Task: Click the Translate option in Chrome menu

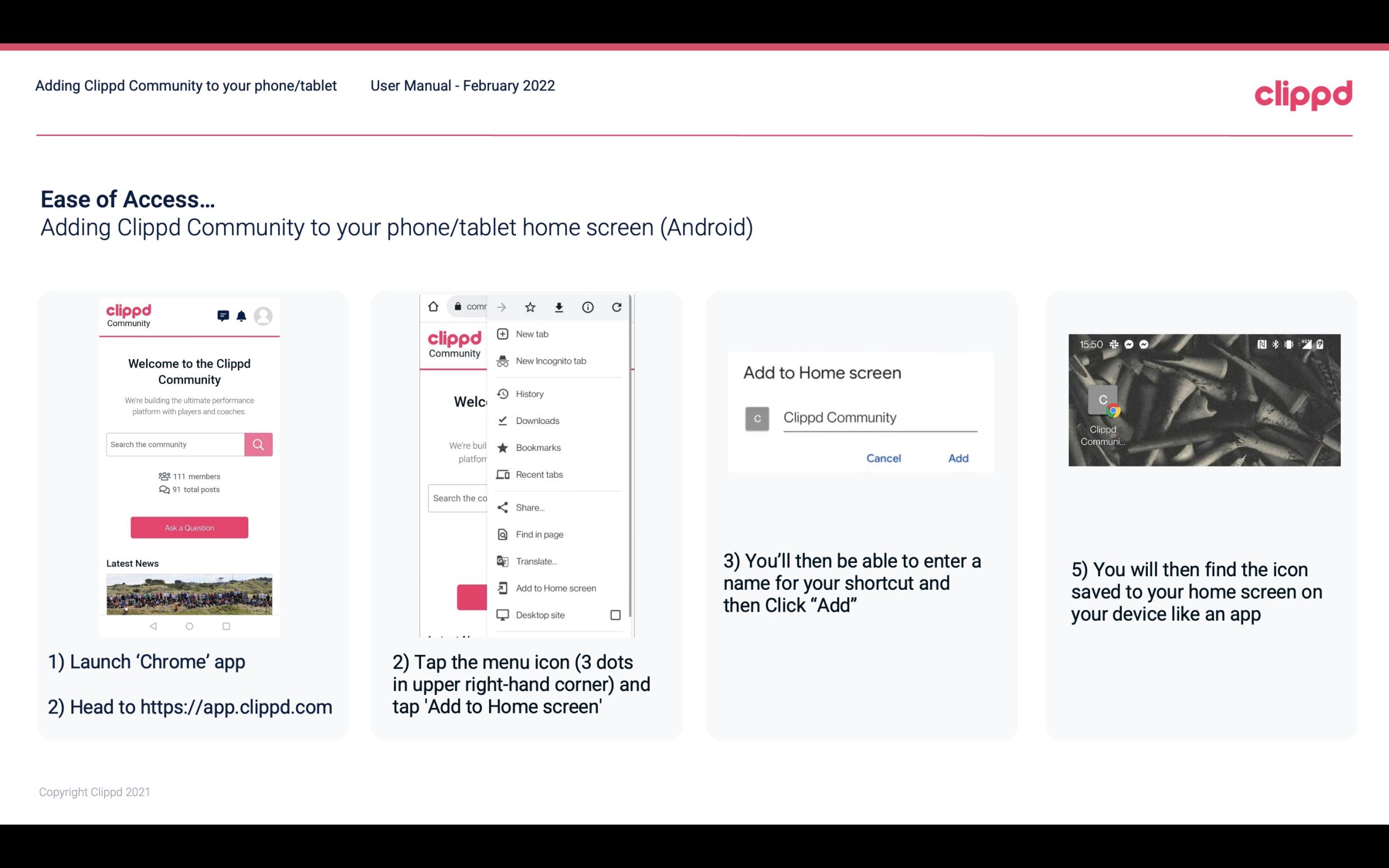Action: click(x=536, y=561)
